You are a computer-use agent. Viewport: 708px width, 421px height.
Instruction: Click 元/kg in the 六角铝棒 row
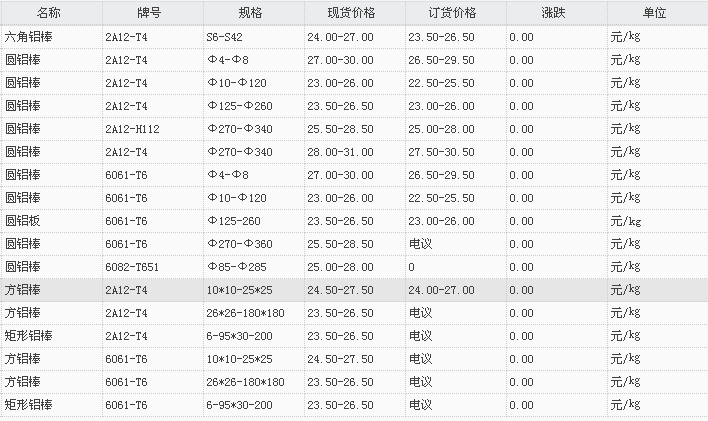(625, 37)
